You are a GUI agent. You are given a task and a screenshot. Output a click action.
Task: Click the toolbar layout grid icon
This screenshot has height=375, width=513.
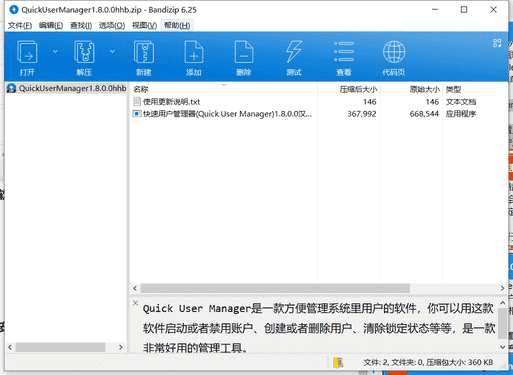click(497, 43)
